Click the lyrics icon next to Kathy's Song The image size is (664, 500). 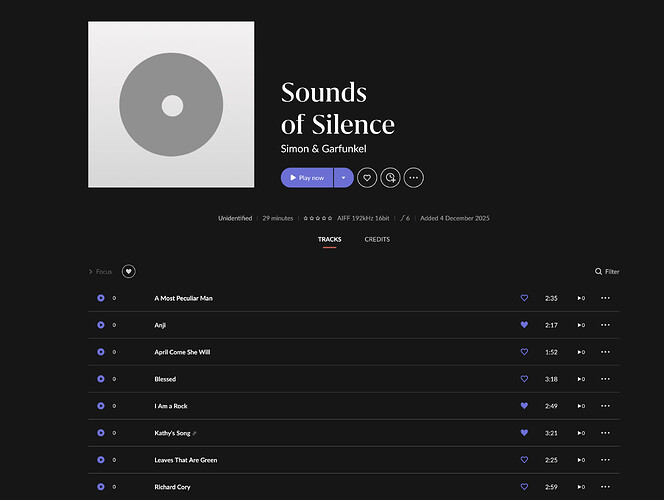[194, 433]
